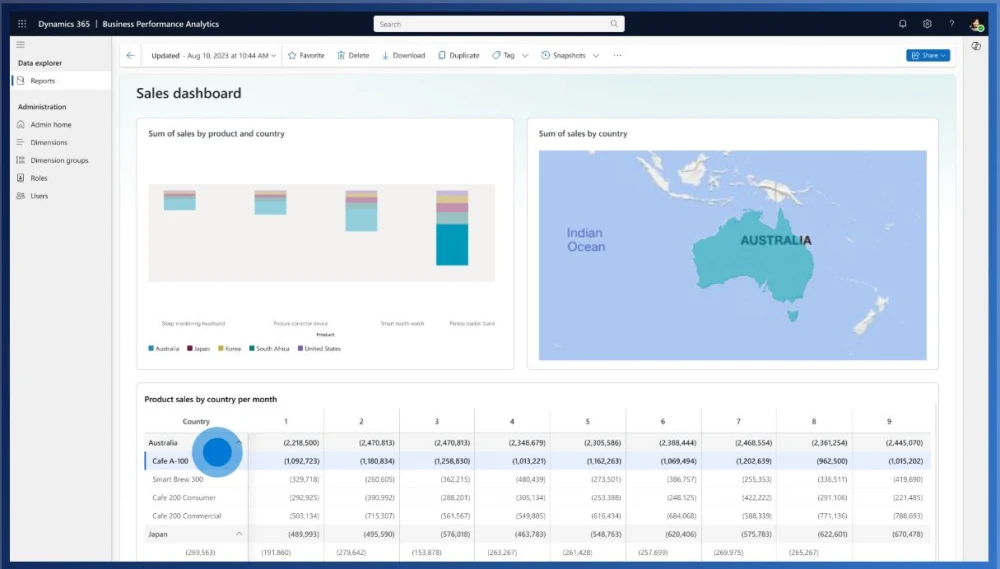Image resolution: width=1000 pixels, height=569 pixels.
Task: Click the Delete button label
Action: pyautogui.click(x=358, y=55)
